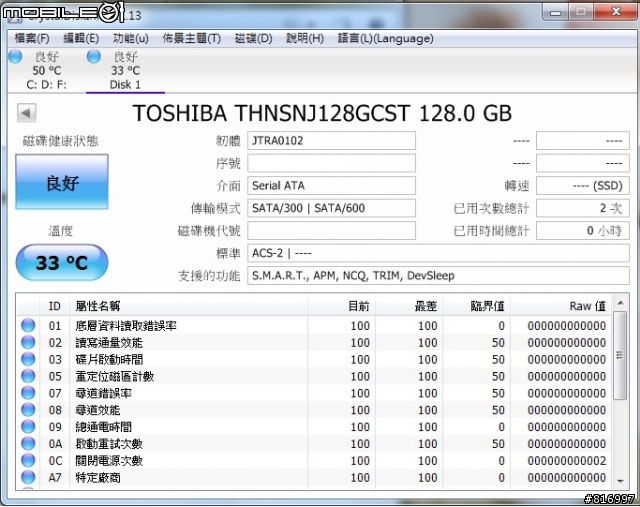
Task: Click status orb of attribute 05
Action: [28, 376]
